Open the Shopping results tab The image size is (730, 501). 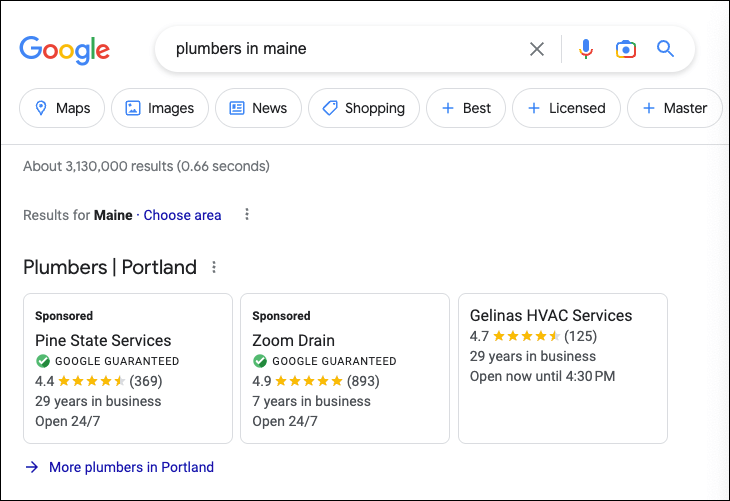[x=364, y=108]
